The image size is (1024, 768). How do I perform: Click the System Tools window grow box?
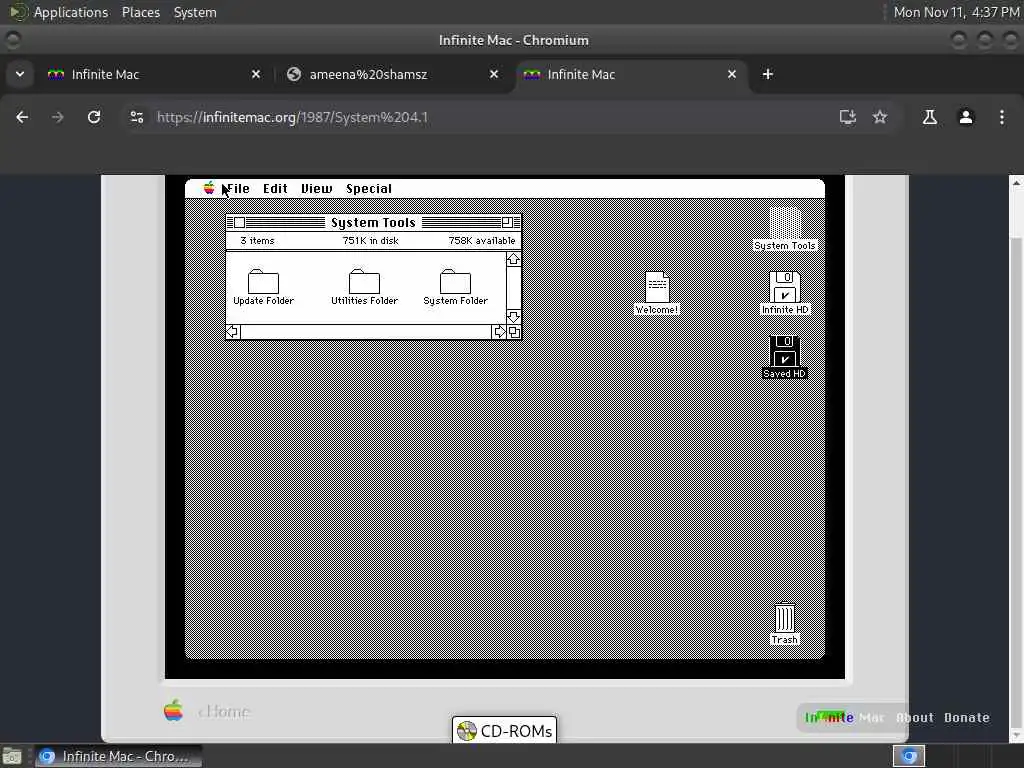514,332
